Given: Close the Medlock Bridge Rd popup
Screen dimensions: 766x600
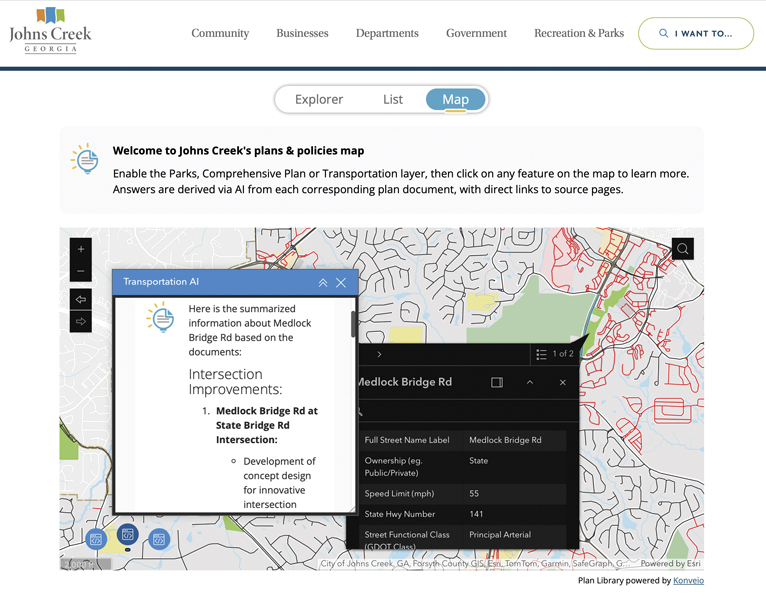Looking at the screenshot, I should [562, 382].
